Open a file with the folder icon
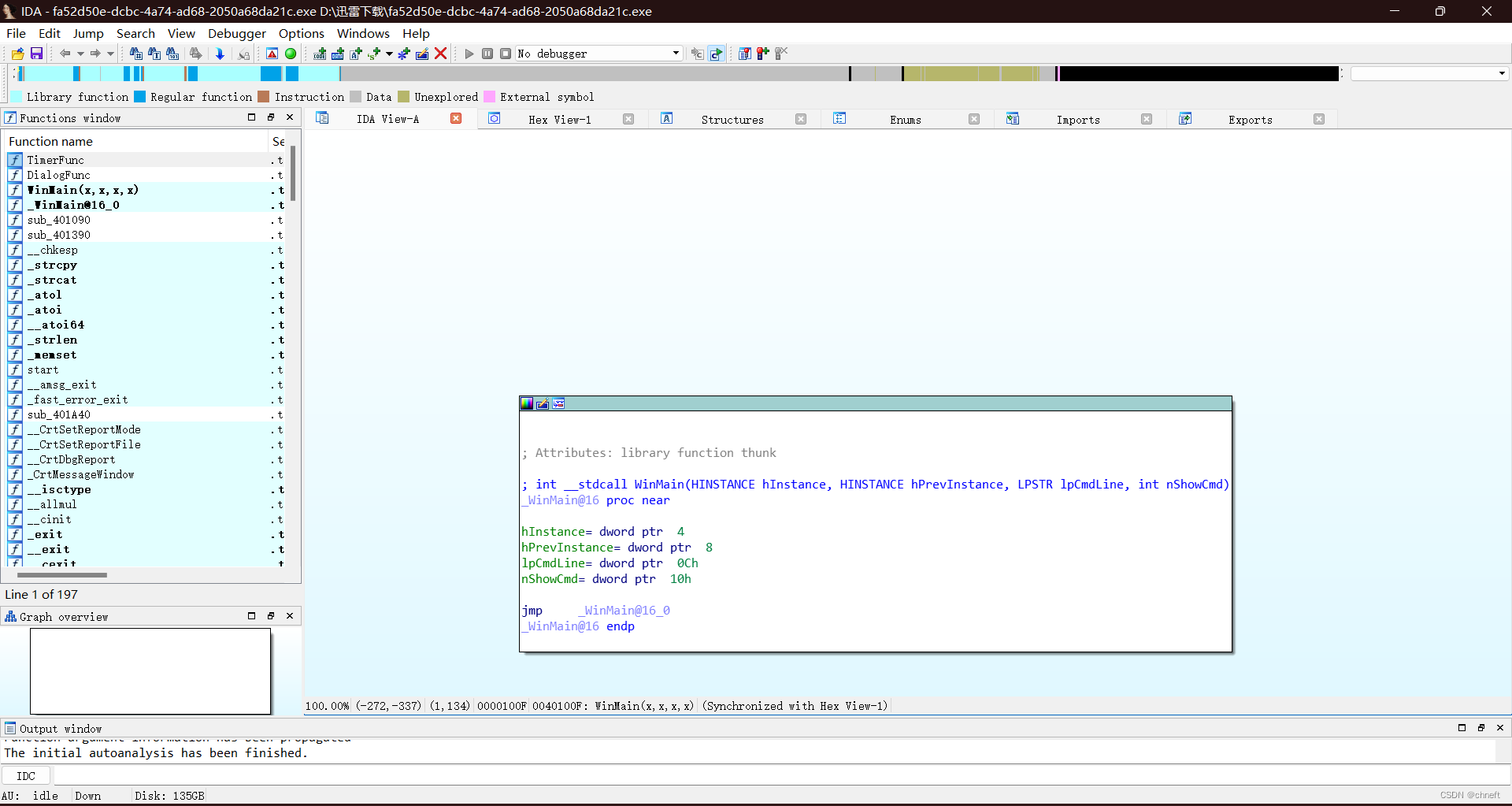Screen dimensions: 1512x806 tap(17, 54)
